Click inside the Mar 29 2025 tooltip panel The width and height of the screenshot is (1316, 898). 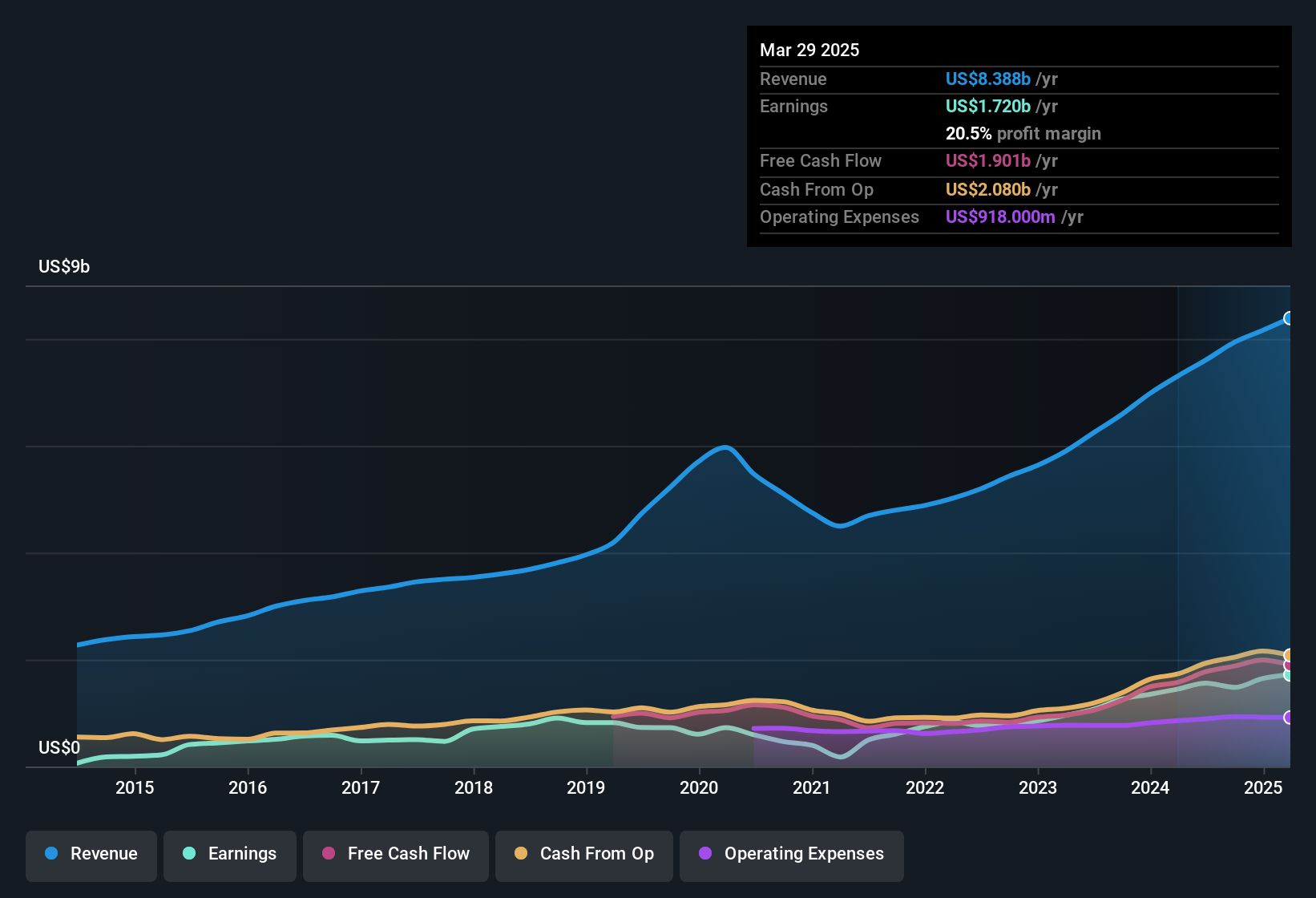coord(1018,136)
